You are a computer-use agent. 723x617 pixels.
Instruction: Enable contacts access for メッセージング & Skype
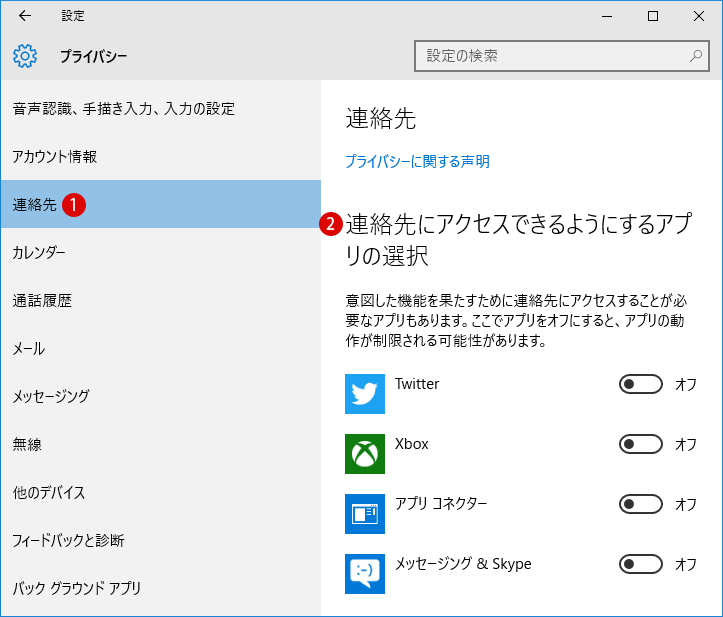[640, 564]
